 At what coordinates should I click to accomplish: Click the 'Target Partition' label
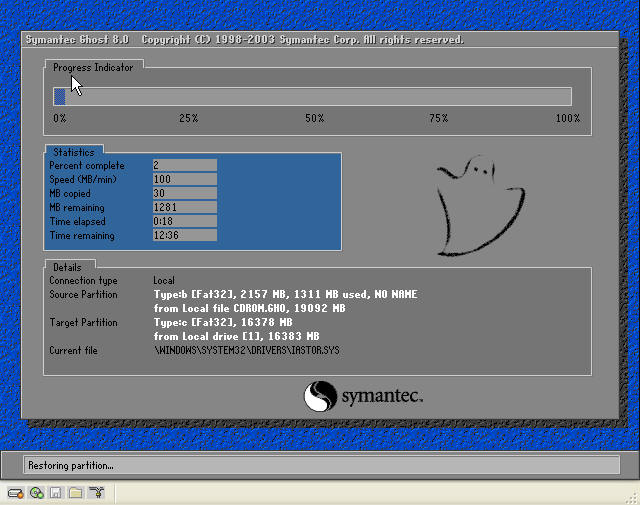(83, 323)
